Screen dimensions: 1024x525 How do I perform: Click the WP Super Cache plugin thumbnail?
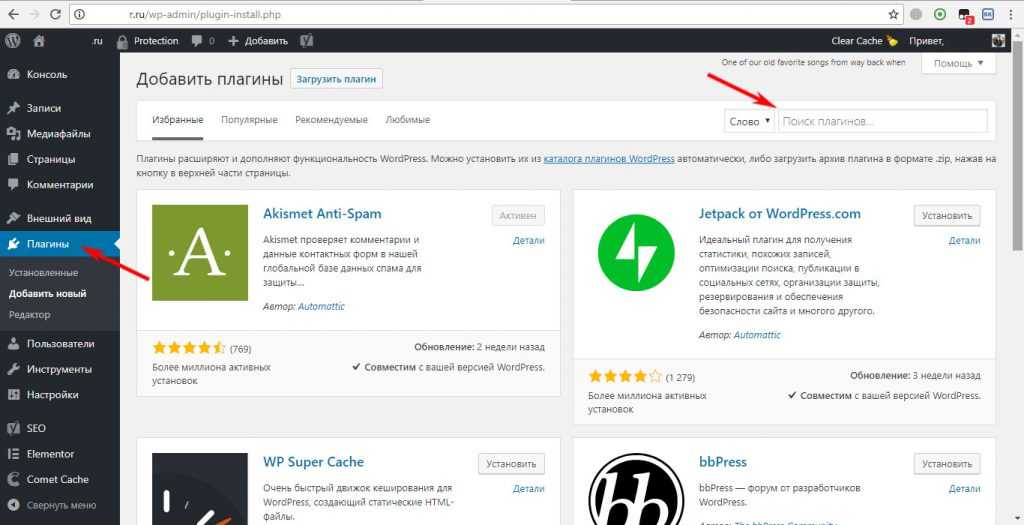click(x=200, y=488)
